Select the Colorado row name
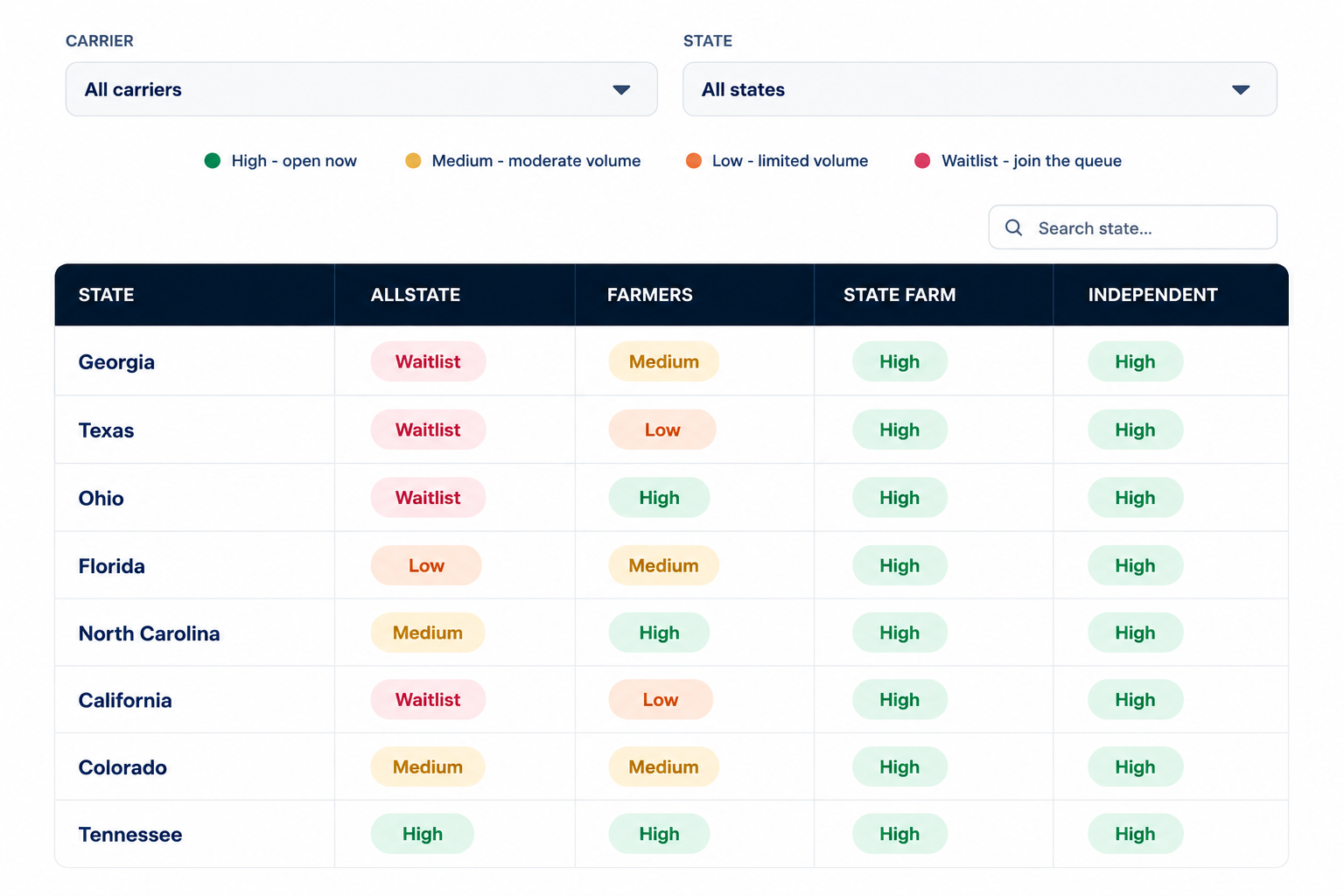 click(122, 767)
